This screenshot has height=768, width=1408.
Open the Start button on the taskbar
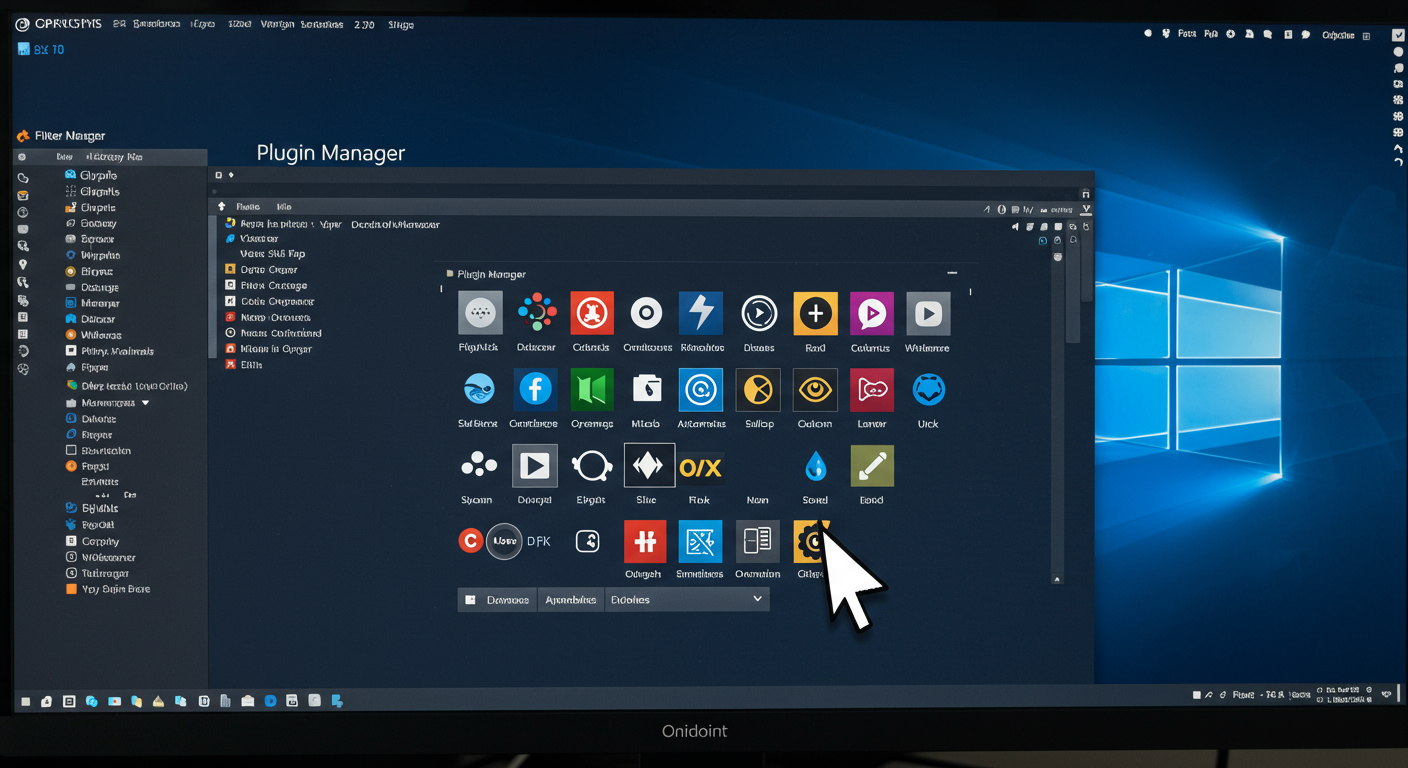click(x=25, y=701)
